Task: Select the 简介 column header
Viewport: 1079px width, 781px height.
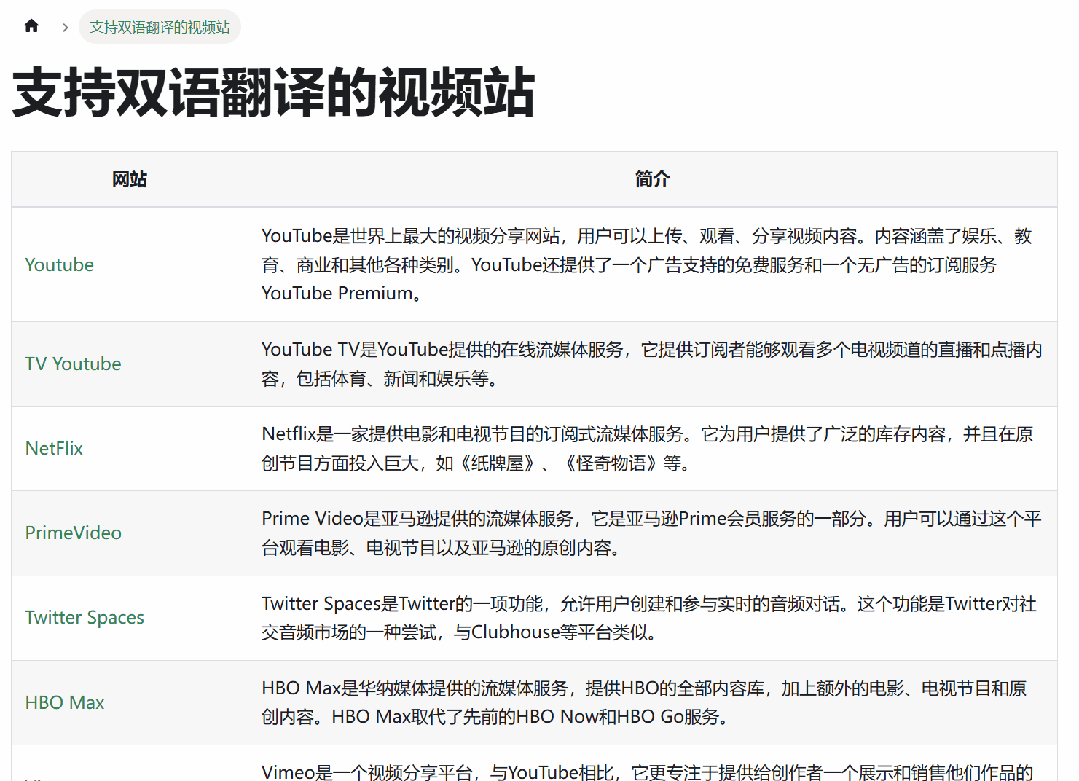Action: point(652,180)
